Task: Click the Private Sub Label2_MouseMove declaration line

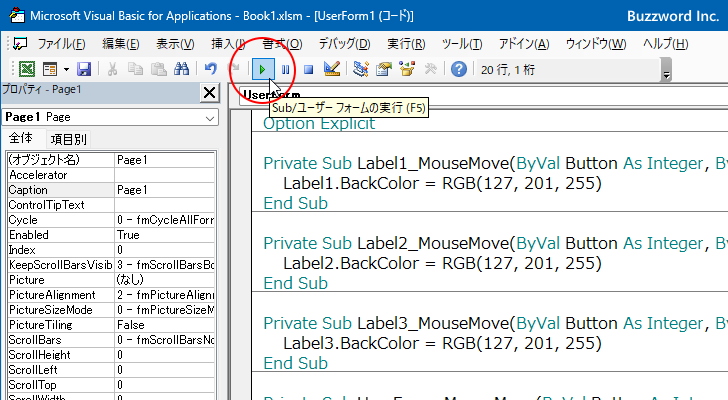Action: pos(495,243)
